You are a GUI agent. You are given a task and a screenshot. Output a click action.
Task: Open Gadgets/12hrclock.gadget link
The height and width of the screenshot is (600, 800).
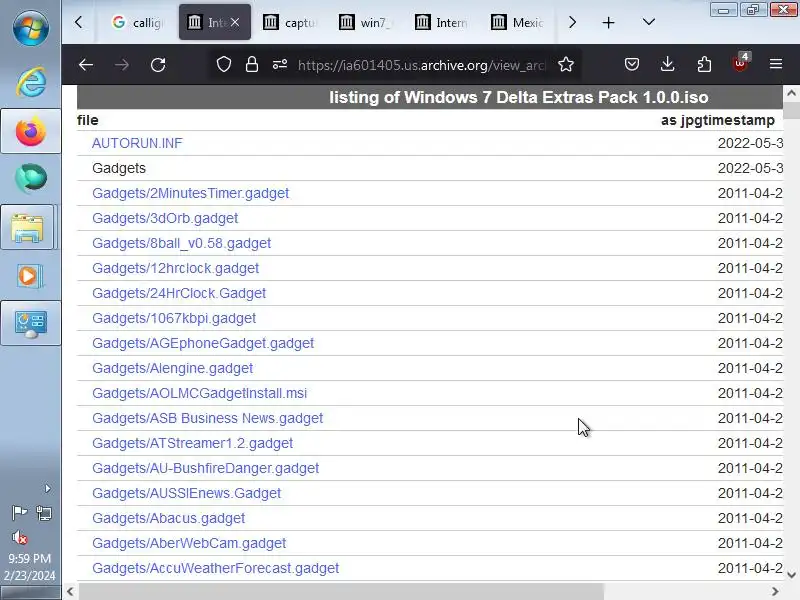coord(176,268)
